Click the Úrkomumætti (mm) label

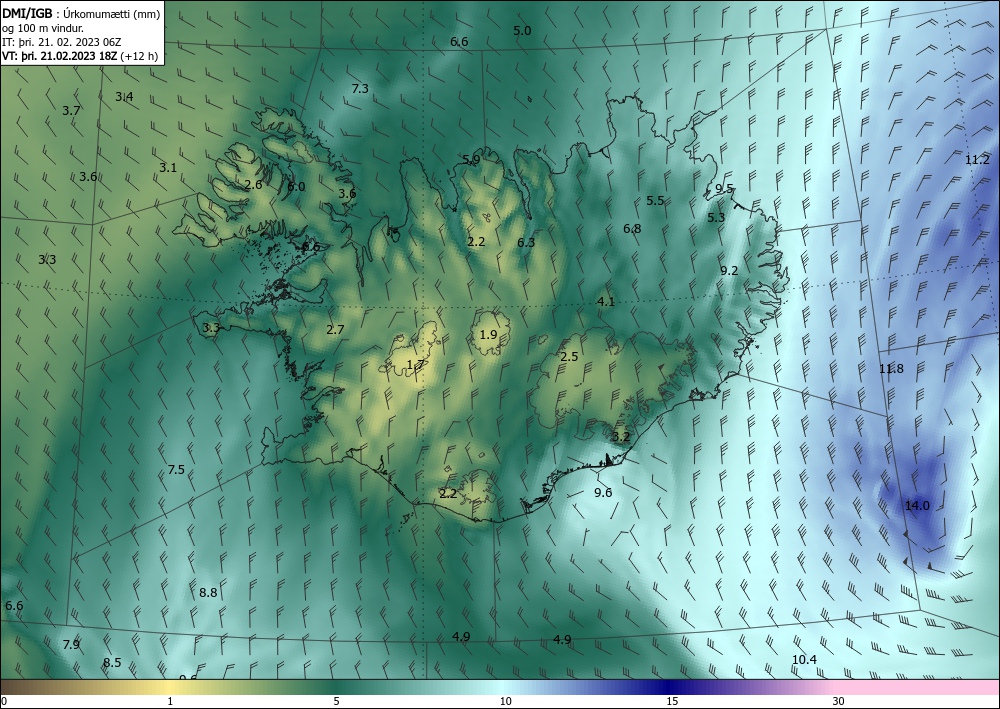112,14
